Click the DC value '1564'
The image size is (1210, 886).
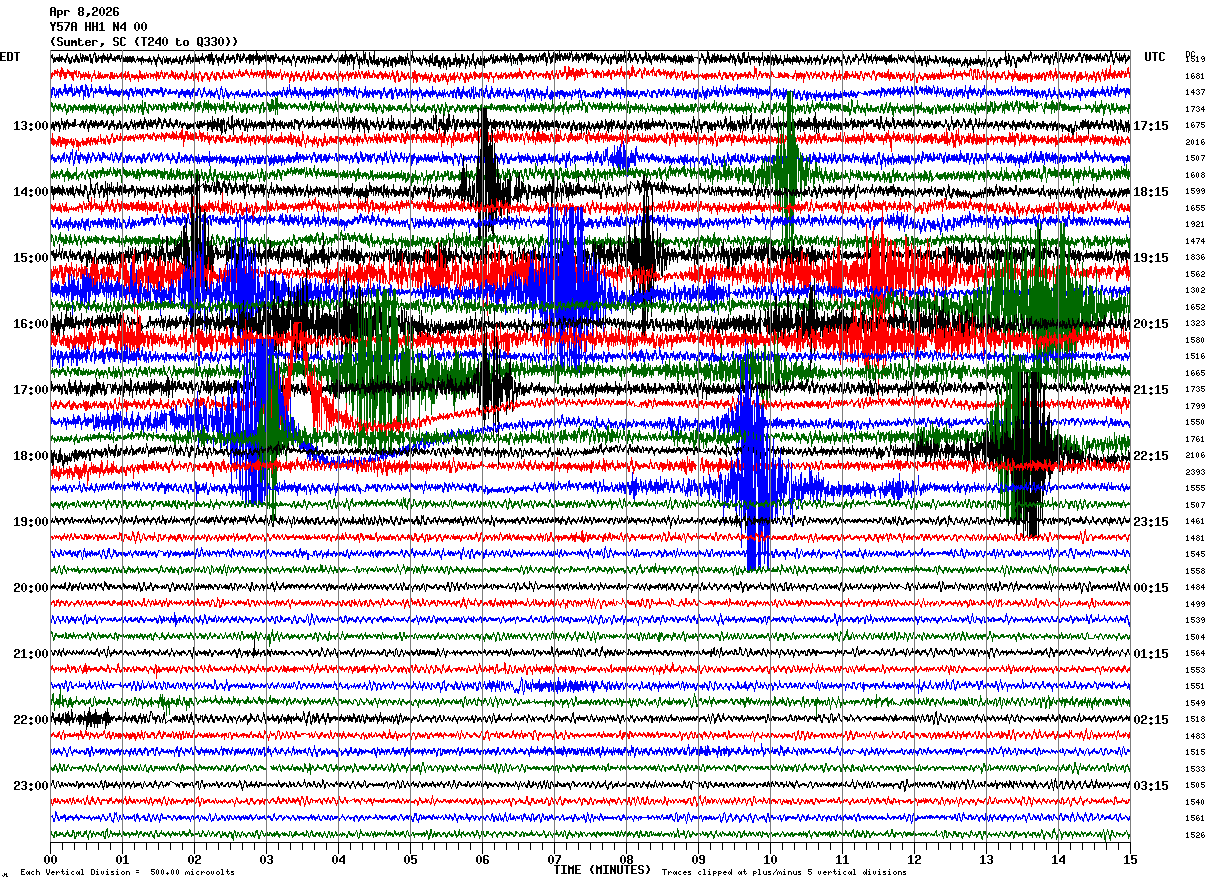1194,654
